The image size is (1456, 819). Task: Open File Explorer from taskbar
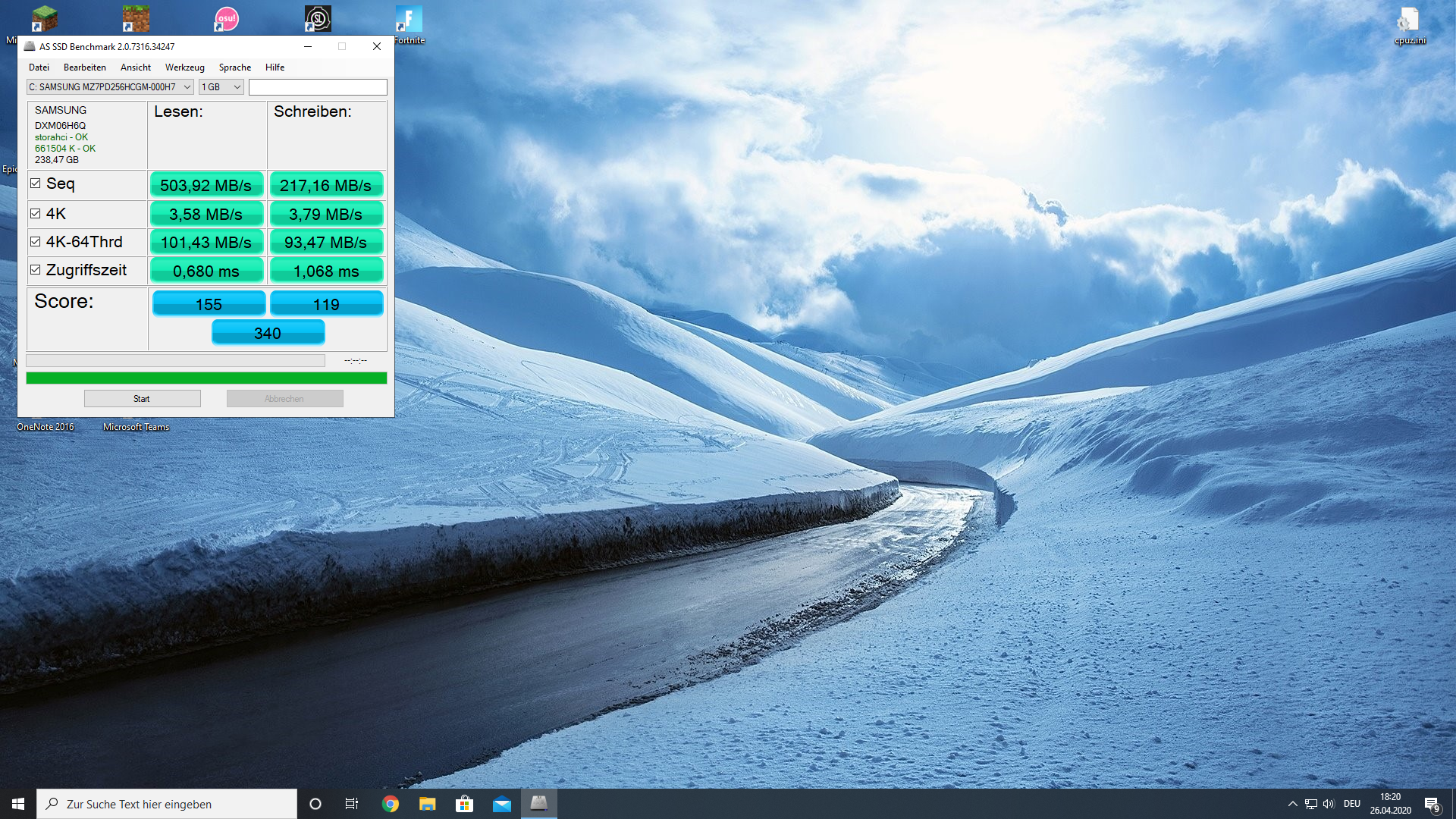[x=428, y=804]
